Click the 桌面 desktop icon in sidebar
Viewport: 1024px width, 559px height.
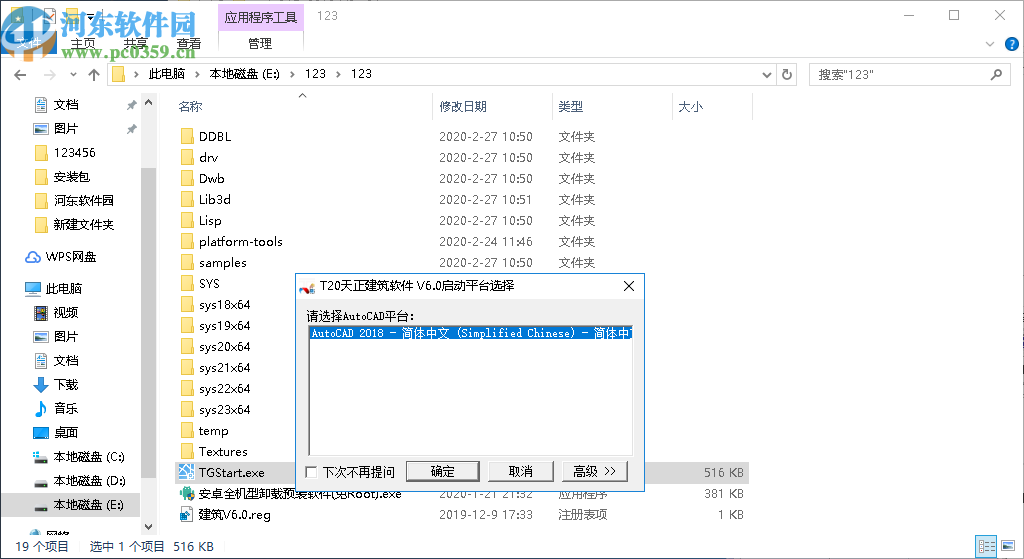(x=40, y=433)
